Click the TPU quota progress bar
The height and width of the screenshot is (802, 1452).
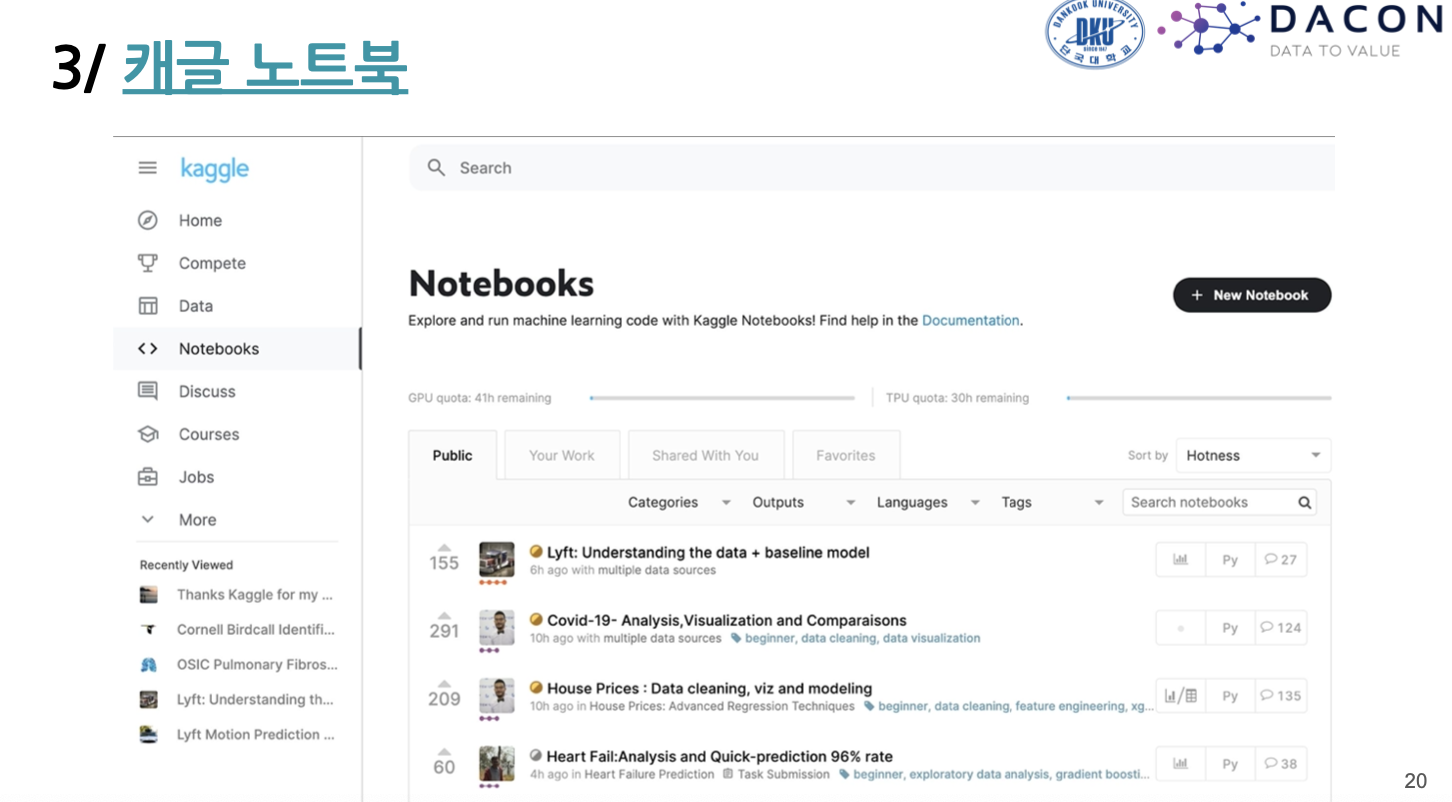1199,398
